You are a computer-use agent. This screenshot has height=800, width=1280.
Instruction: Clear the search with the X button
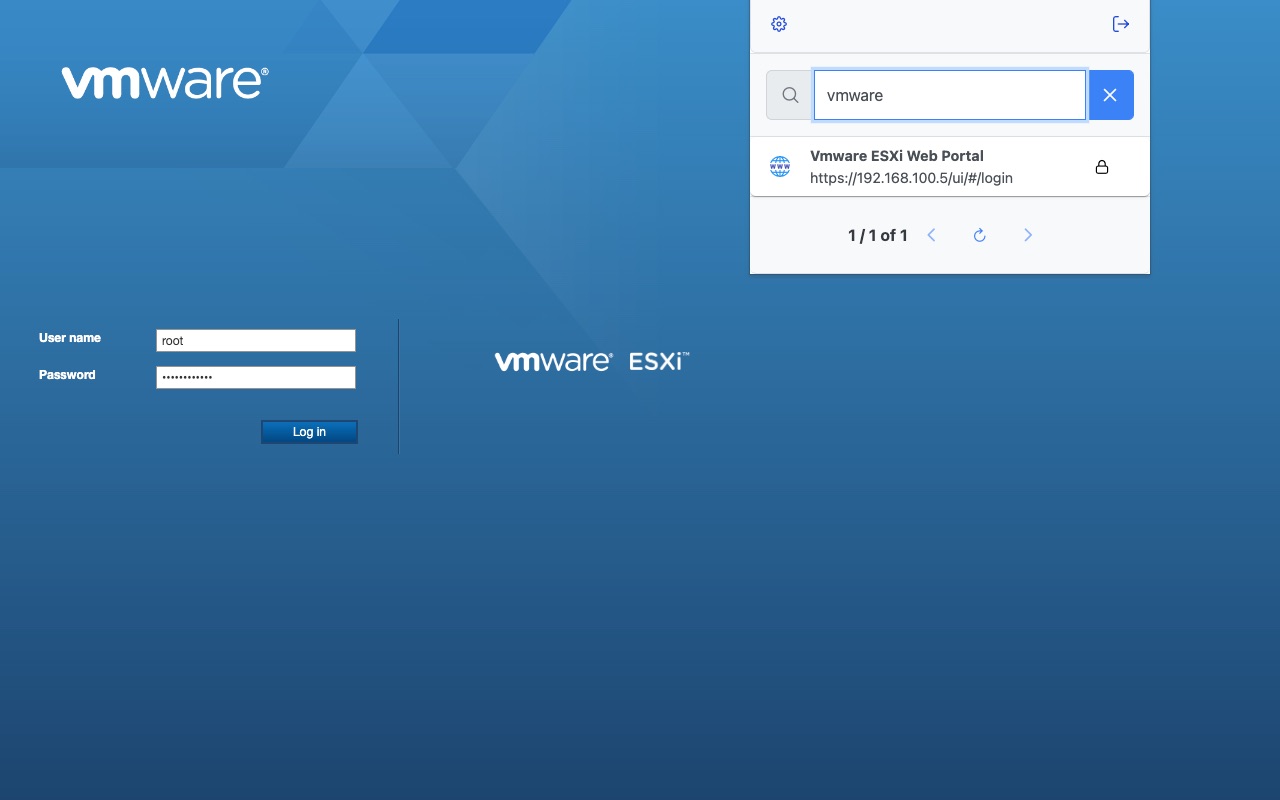click(1110, 95)
